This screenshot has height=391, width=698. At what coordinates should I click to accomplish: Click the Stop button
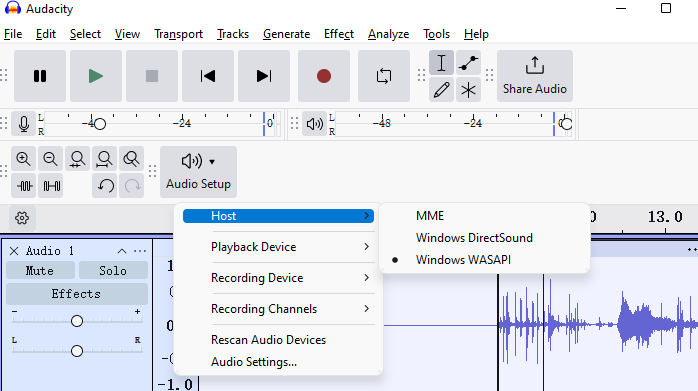click(x=152, y=76)
